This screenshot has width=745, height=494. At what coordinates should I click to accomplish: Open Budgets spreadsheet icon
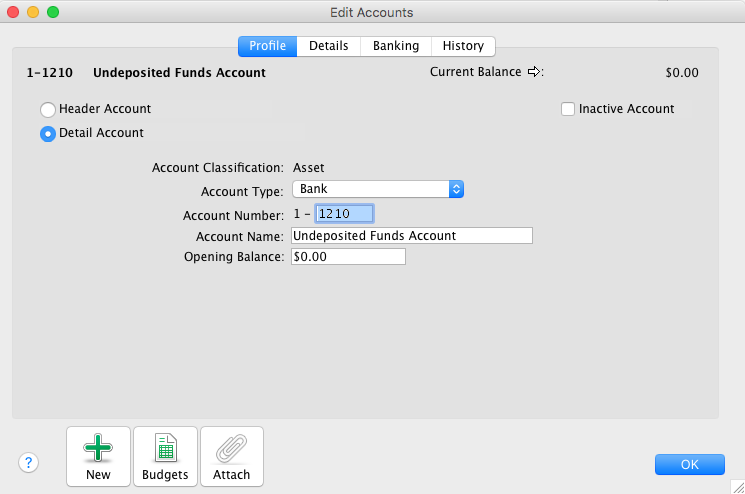click(165, 449)
